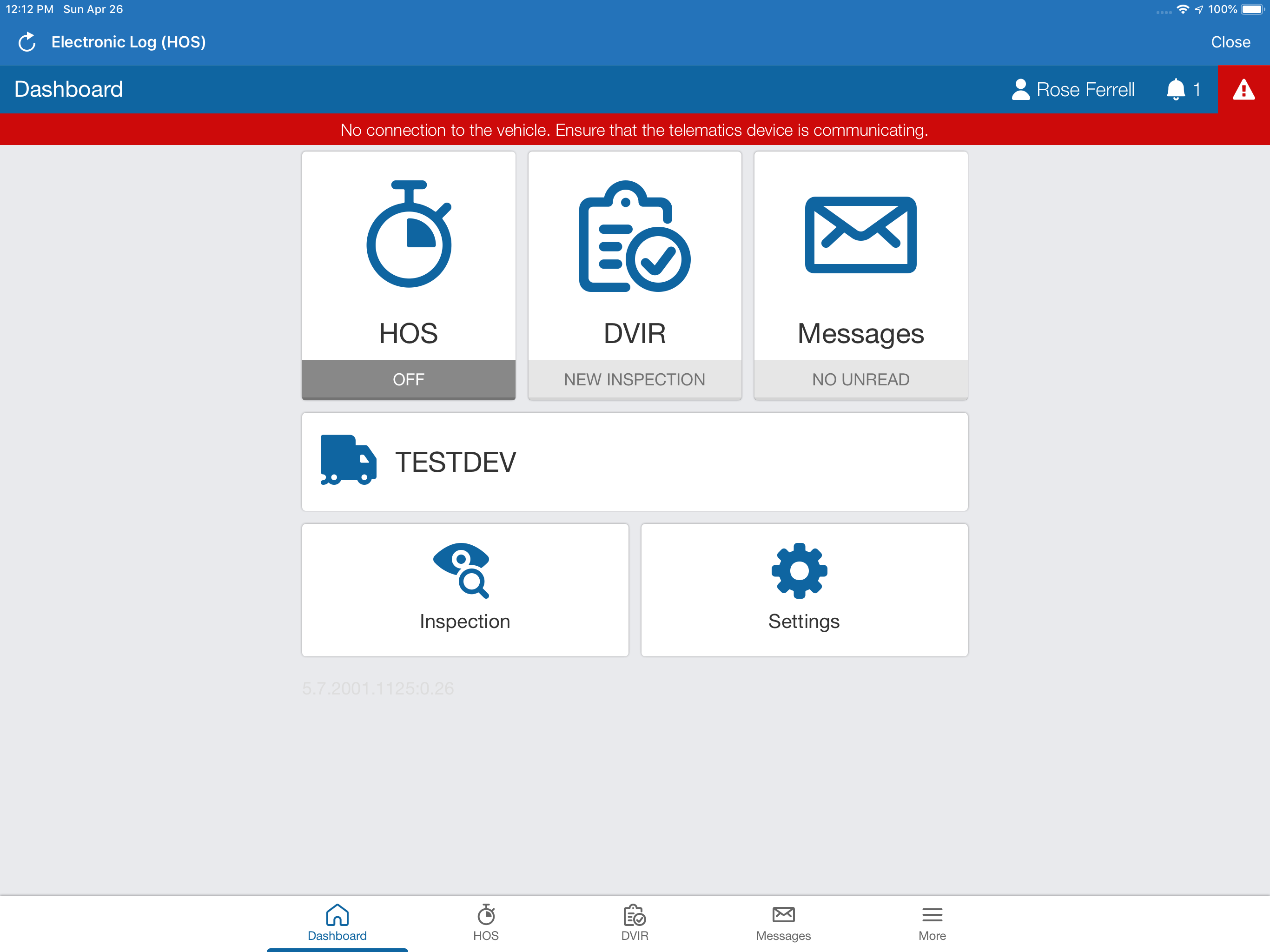The width and height of the screenshot is (1270, 952).
Task: Switch to Messages bottom tab
Action: 783,922
